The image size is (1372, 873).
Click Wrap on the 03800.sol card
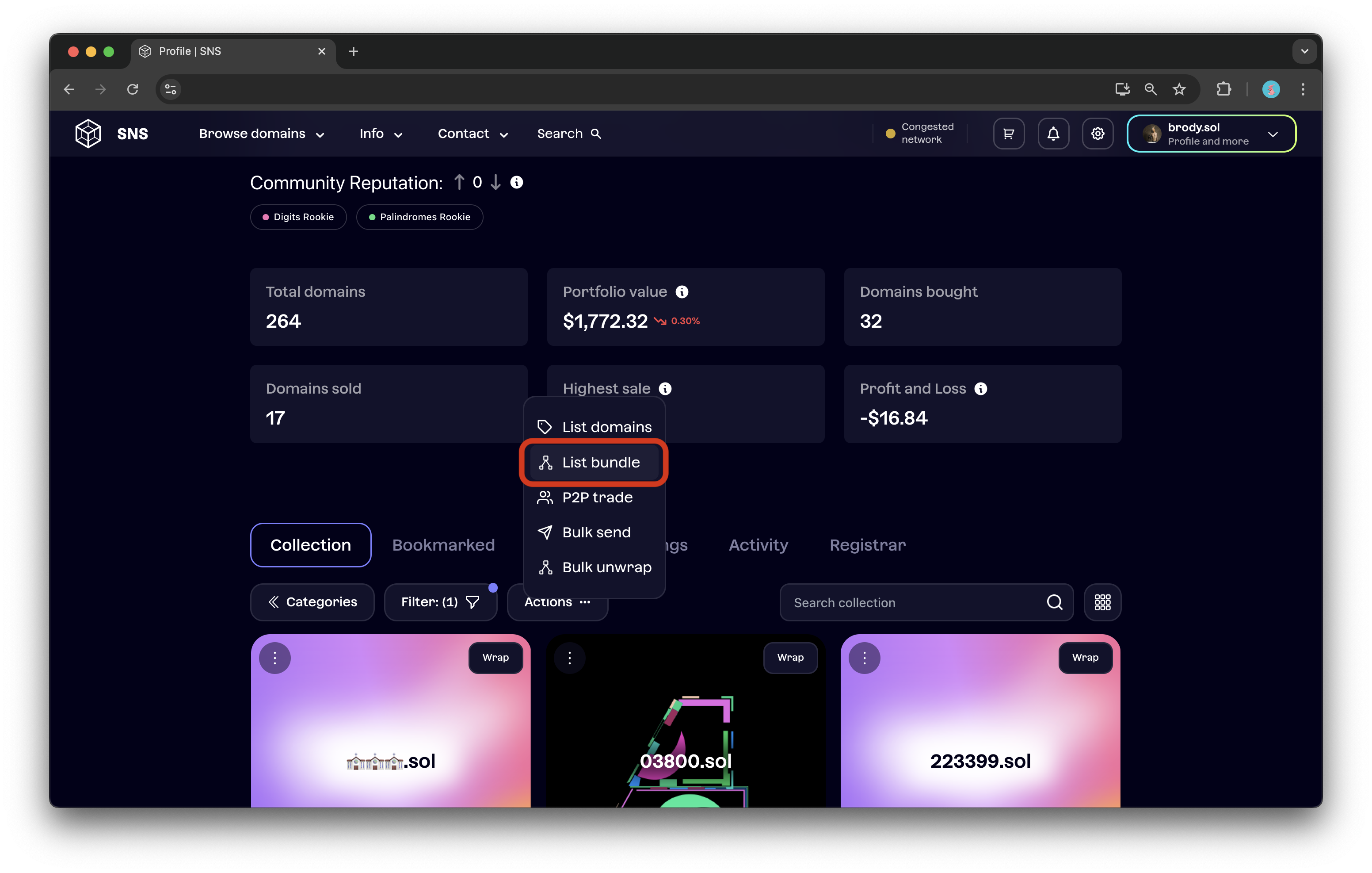790,658
